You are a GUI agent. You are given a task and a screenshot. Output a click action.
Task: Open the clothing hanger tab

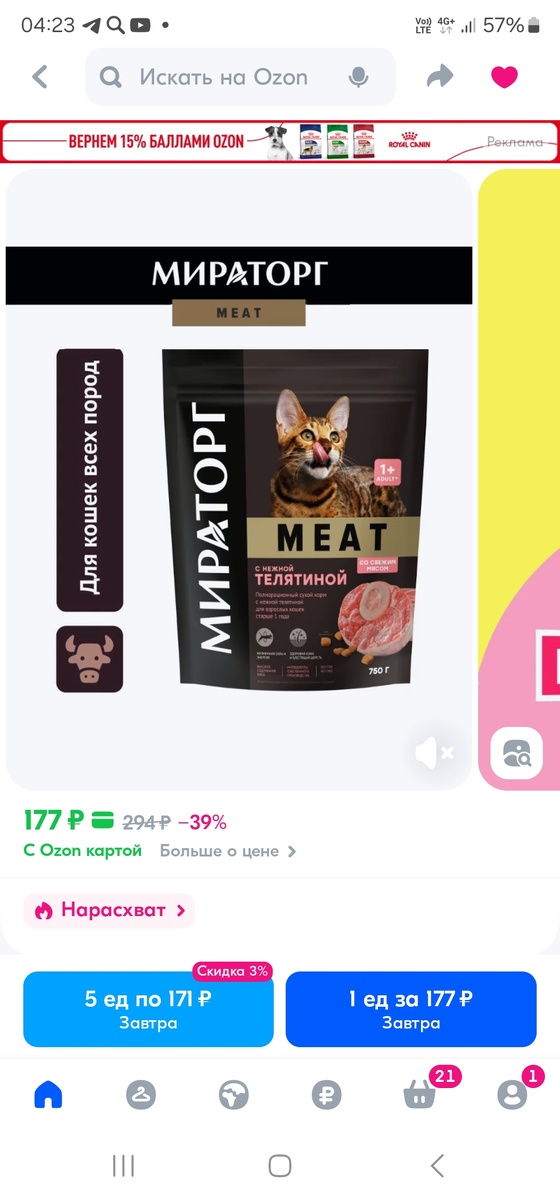click(x=141, y=1095)
